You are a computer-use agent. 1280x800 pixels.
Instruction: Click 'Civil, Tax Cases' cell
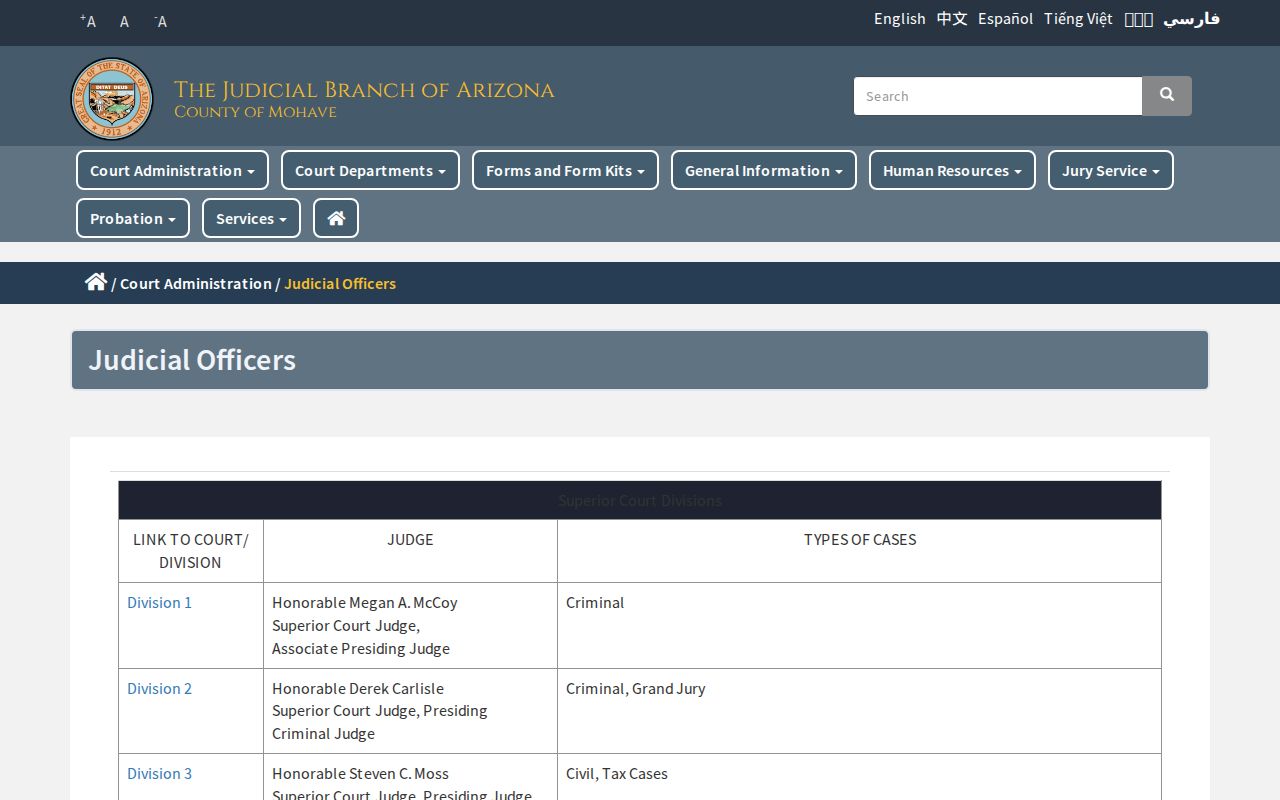[x=859, y=777]
